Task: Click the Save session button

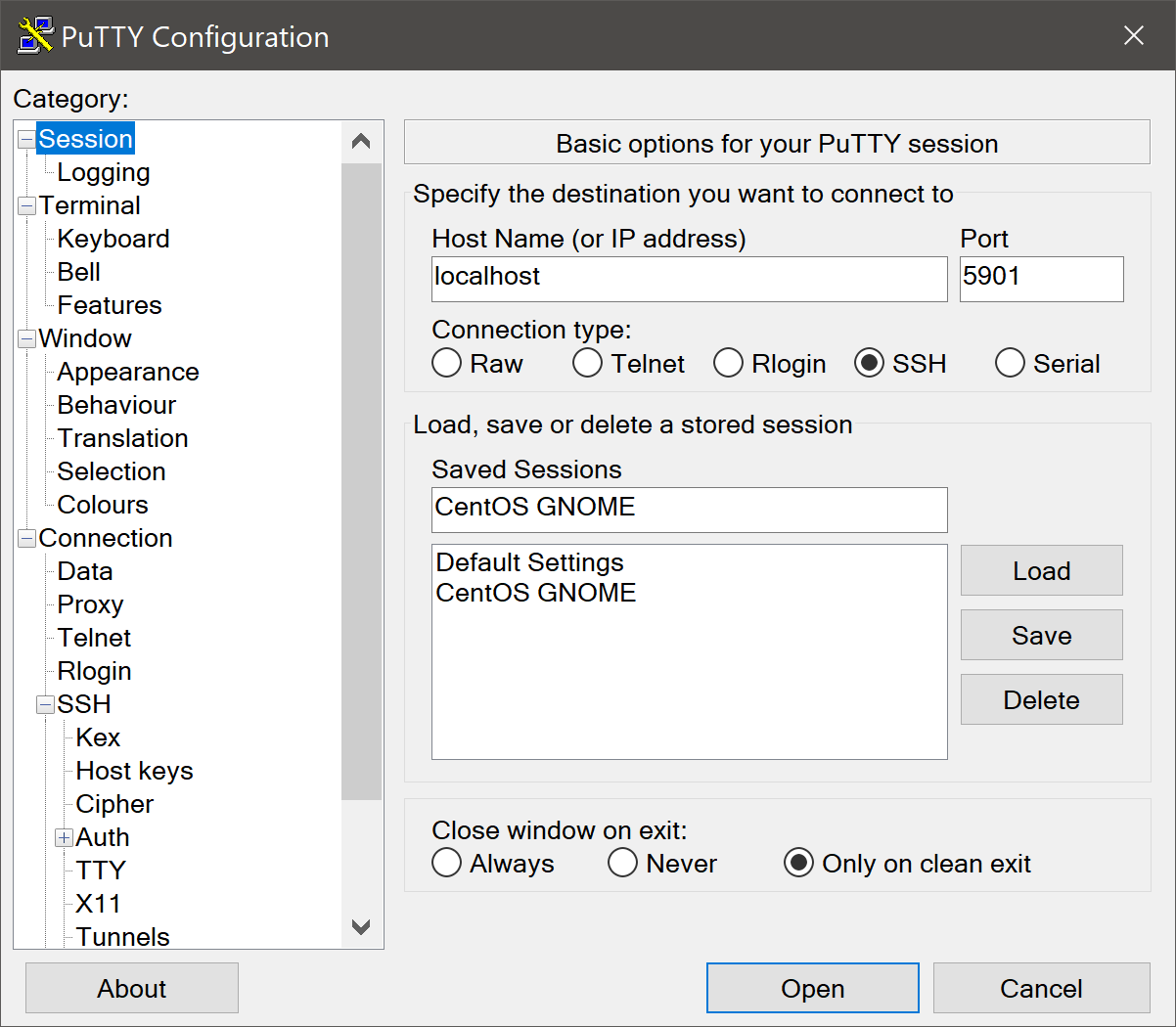Action: pyautogui.click(x=1041, y=635)
